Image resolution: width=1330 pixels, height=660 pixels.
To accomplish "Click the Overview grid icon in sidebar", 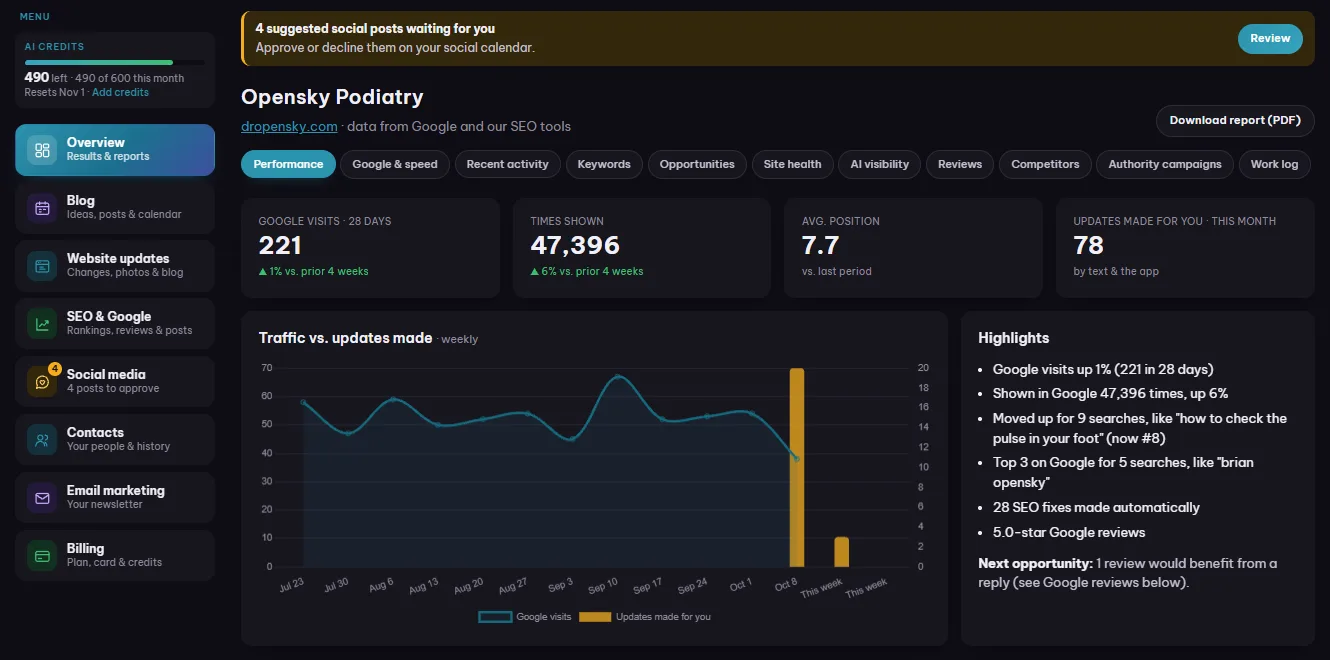I will [x=42, y=150].
